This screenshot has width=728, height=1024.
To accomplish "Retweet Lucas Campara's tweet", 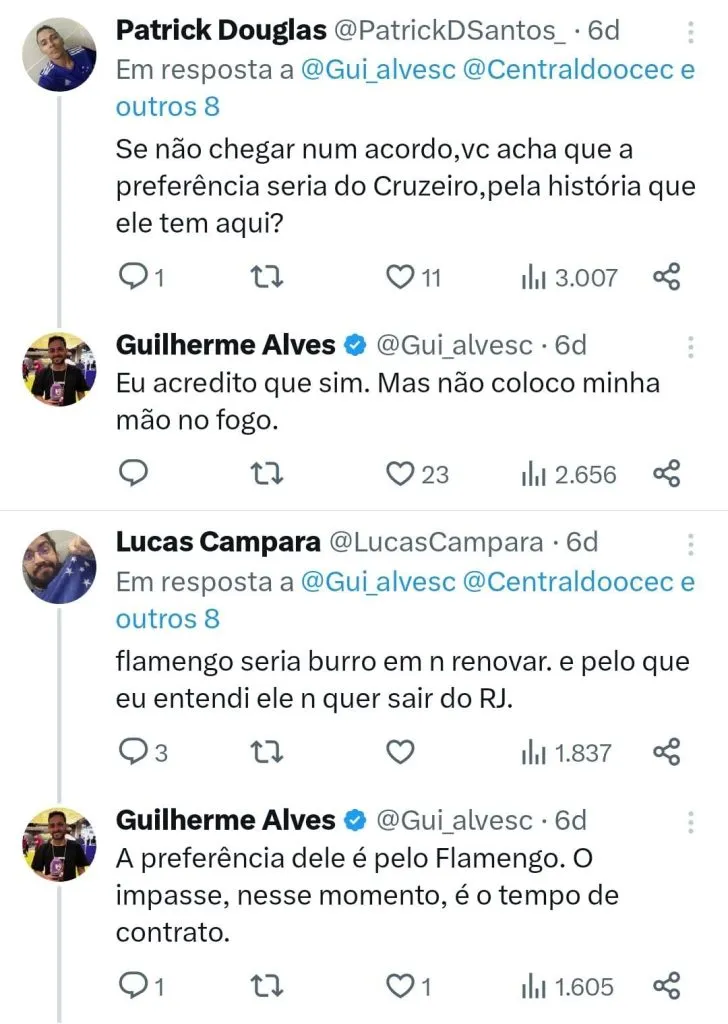I will point(266,751).
